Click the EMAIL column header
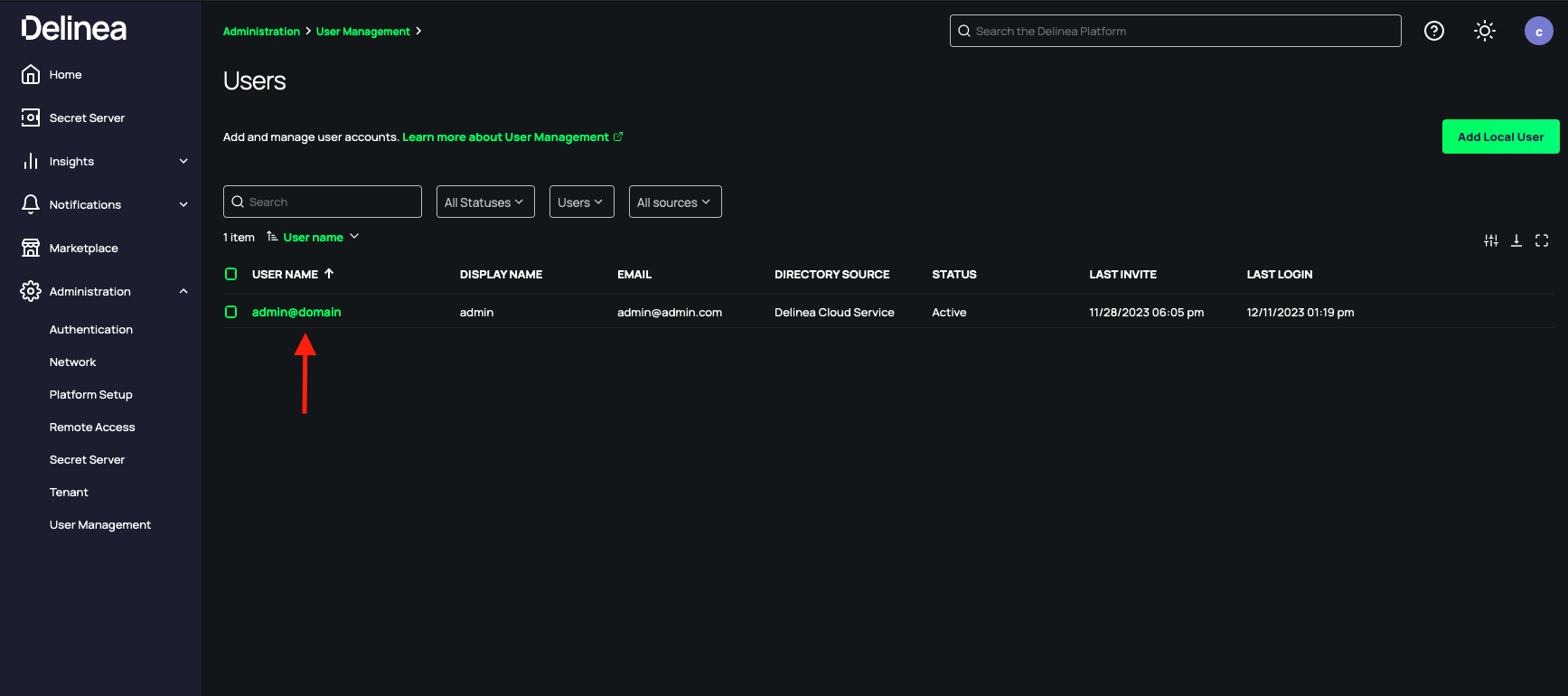This screenshot has width=1568, height=696. [x=634, y=274]
